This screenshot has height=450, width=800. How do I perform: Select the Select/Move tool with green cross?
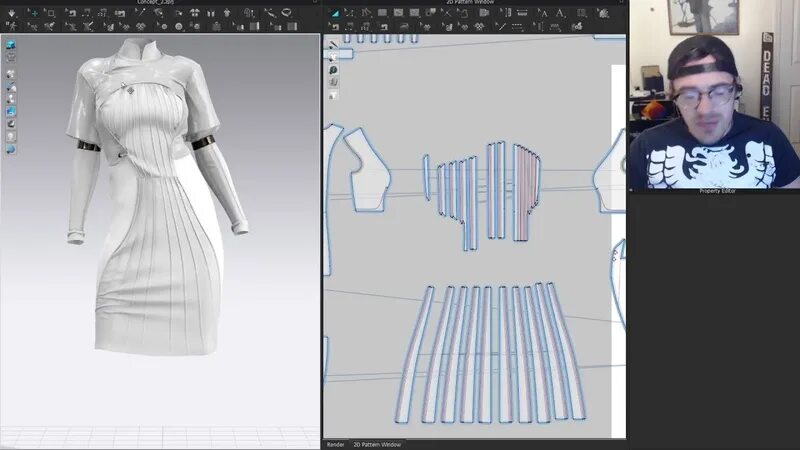33,14
